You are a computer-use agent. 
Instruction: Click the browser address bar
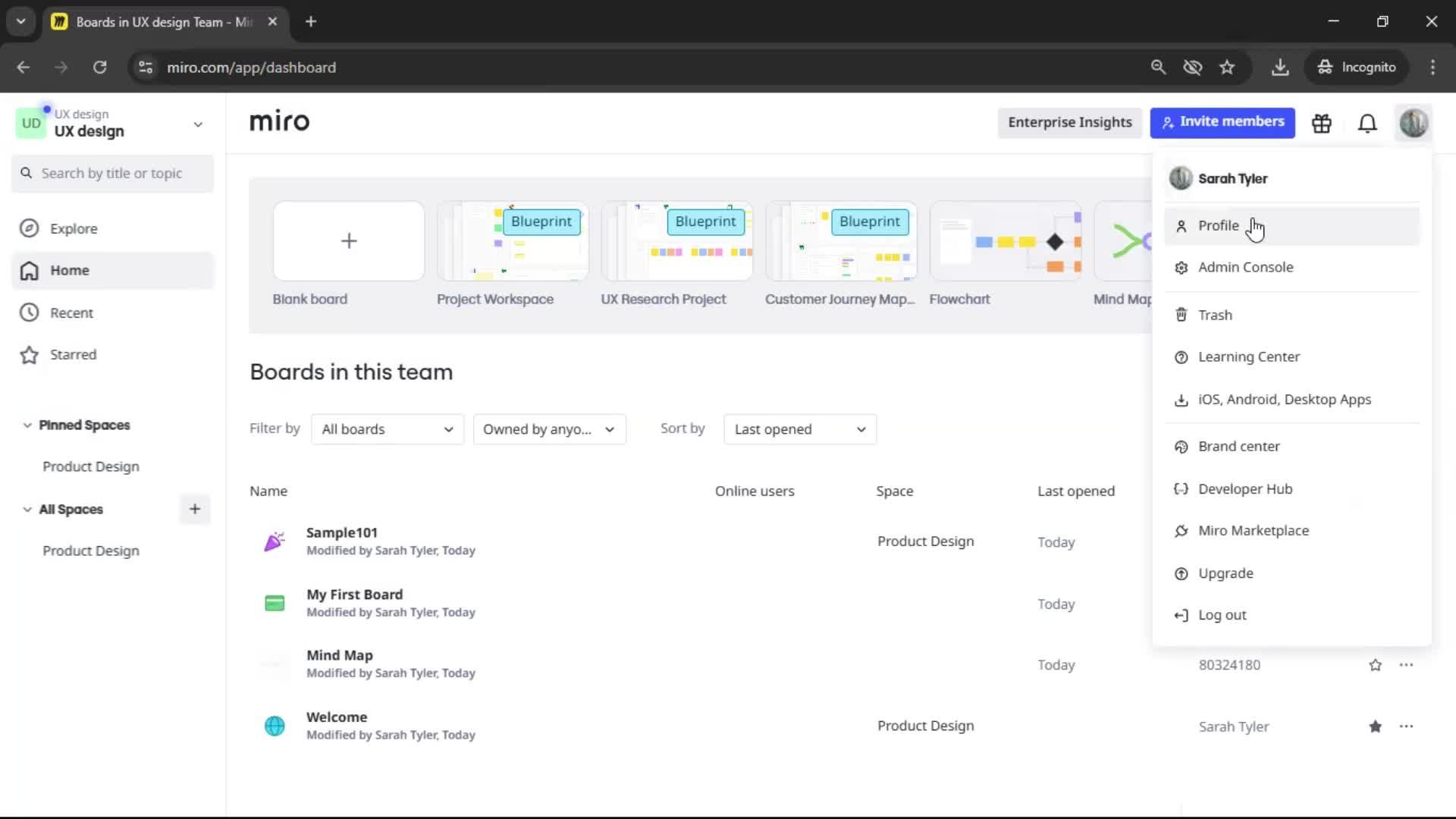pyautogui.click(x=637, y=67)
